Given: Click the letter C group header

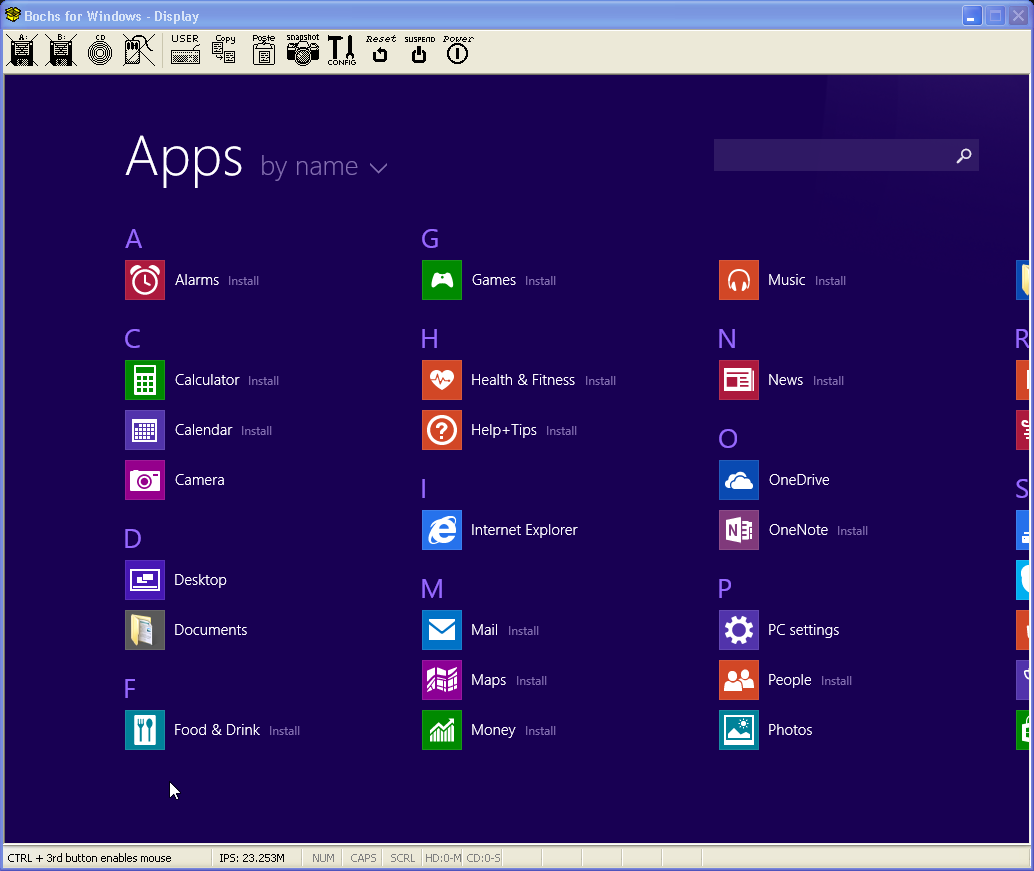Looking at the screenshot, I should point(133,339).
